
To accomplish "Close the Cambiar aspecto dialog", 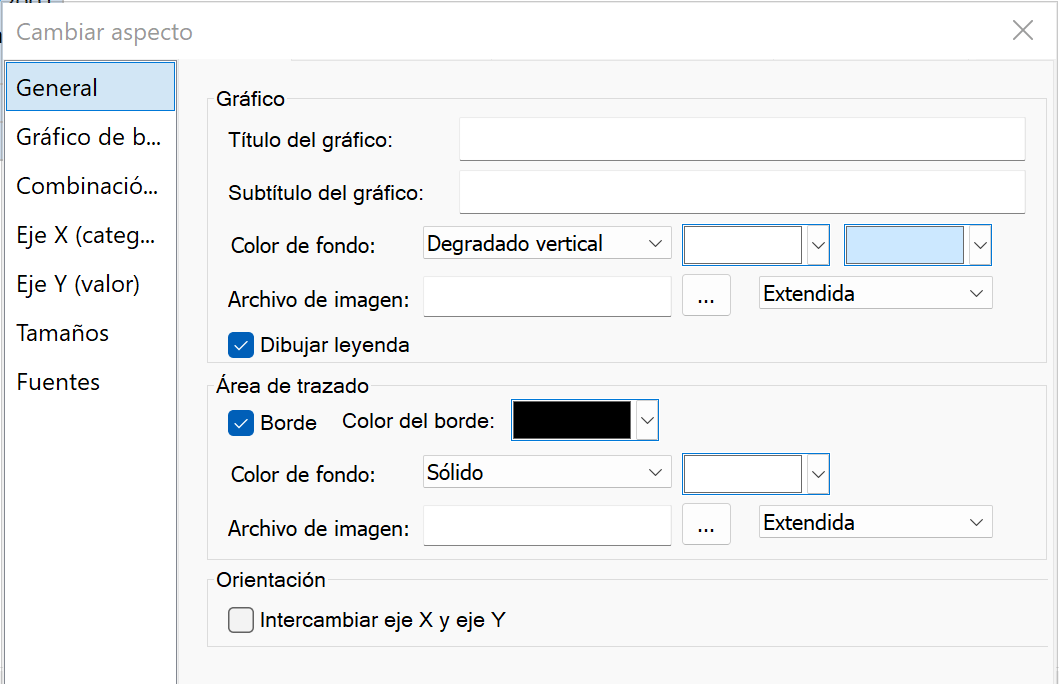I will pos(1022,31).
